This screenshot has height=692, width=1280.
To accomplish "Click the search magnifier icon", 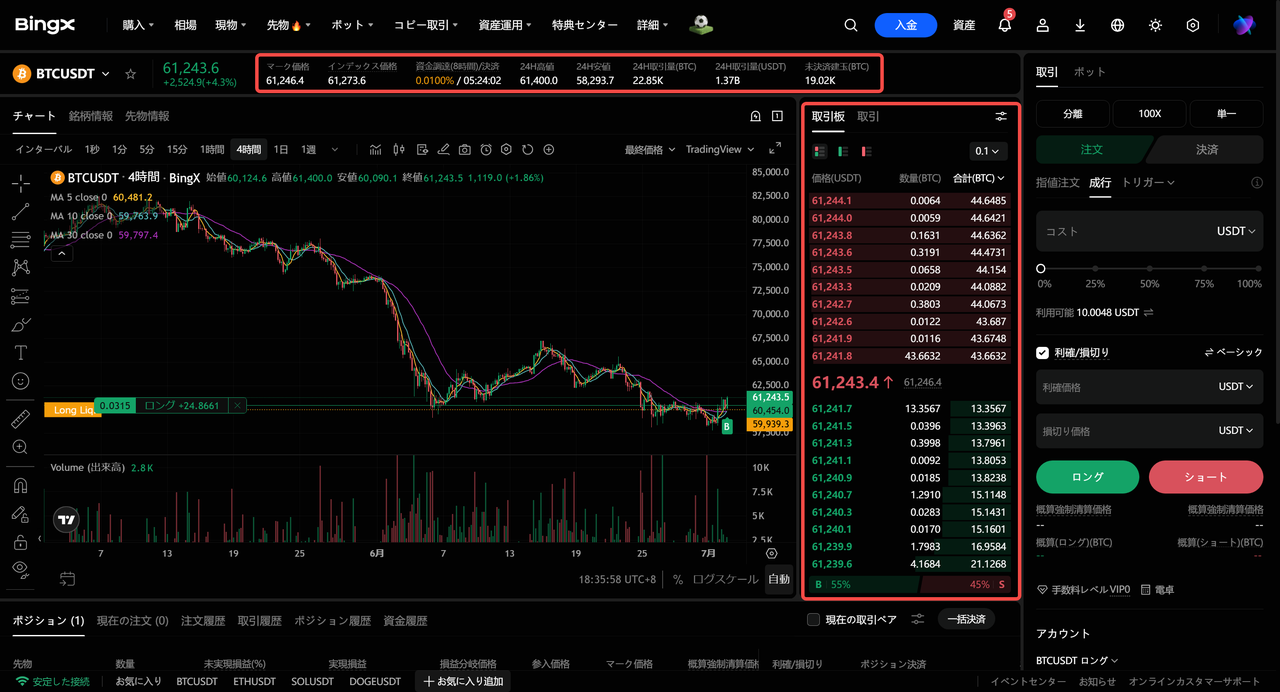I will coord(851,25).
